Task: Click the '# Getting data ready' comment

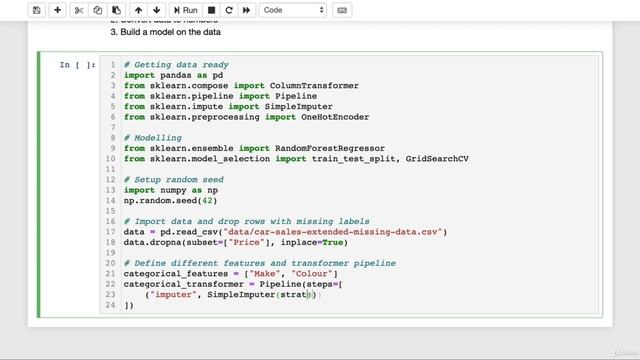Action: [x=176, y=65]
